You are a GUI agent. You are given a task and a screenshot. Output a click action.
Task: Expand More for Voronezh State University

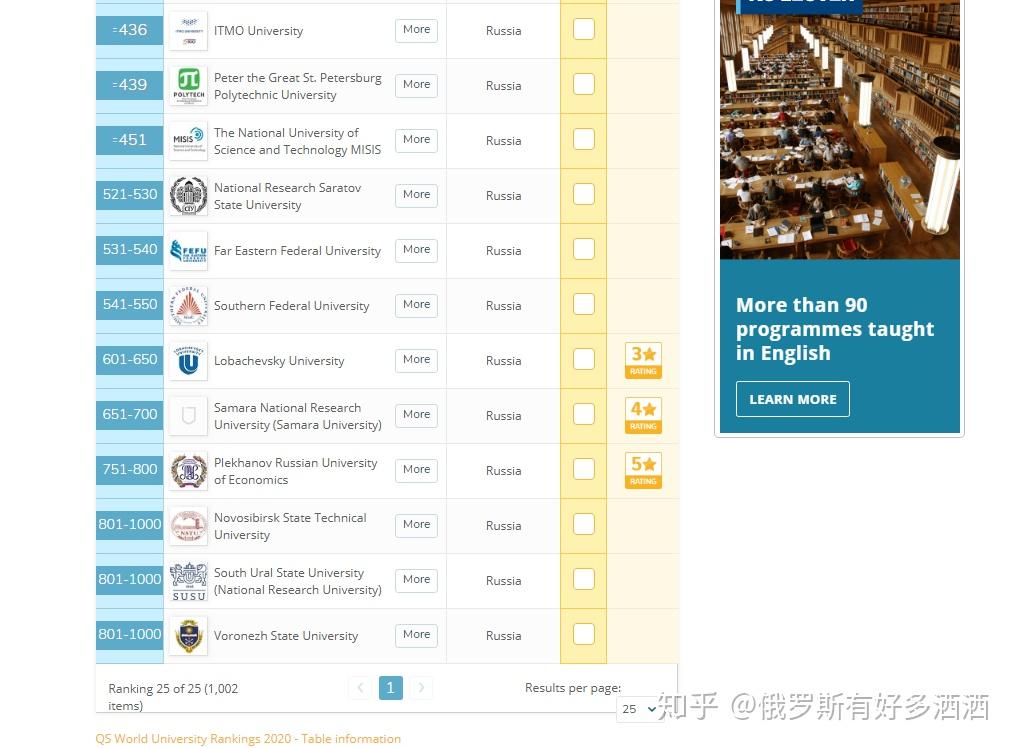(416, 635)
